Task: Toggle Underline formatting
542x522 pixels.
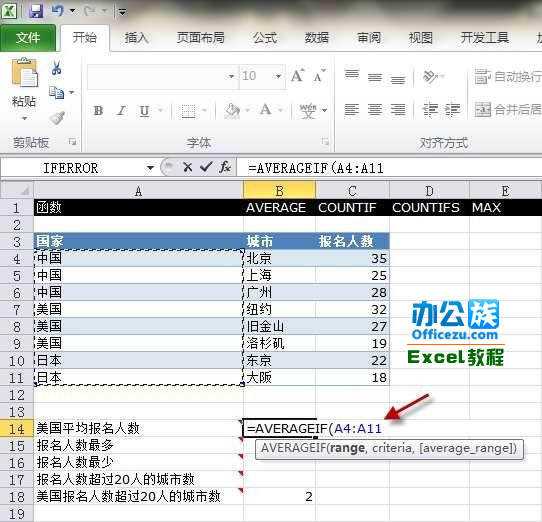Action: pyautogui.click(x=144, y=111)
